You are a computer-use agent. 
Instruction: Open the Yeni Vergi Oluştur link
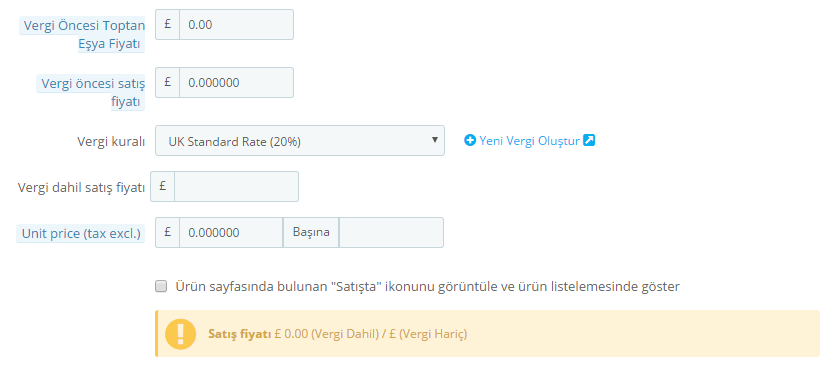coord(529,141)
